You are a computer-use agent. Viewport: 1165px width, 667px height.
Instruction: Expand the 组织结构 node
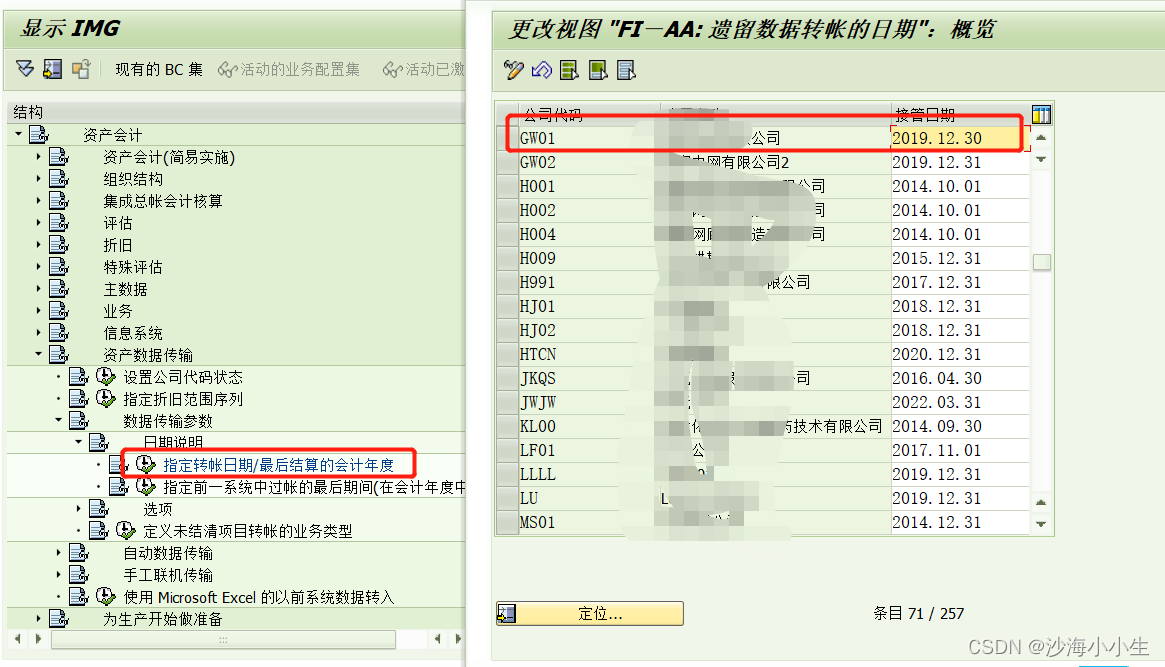pyautogui.click(x=39, y=179)
